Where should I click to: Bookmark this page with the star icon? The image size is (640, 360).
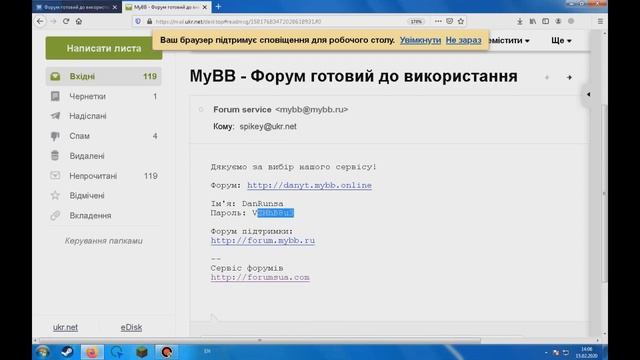(x=461, y=21)
